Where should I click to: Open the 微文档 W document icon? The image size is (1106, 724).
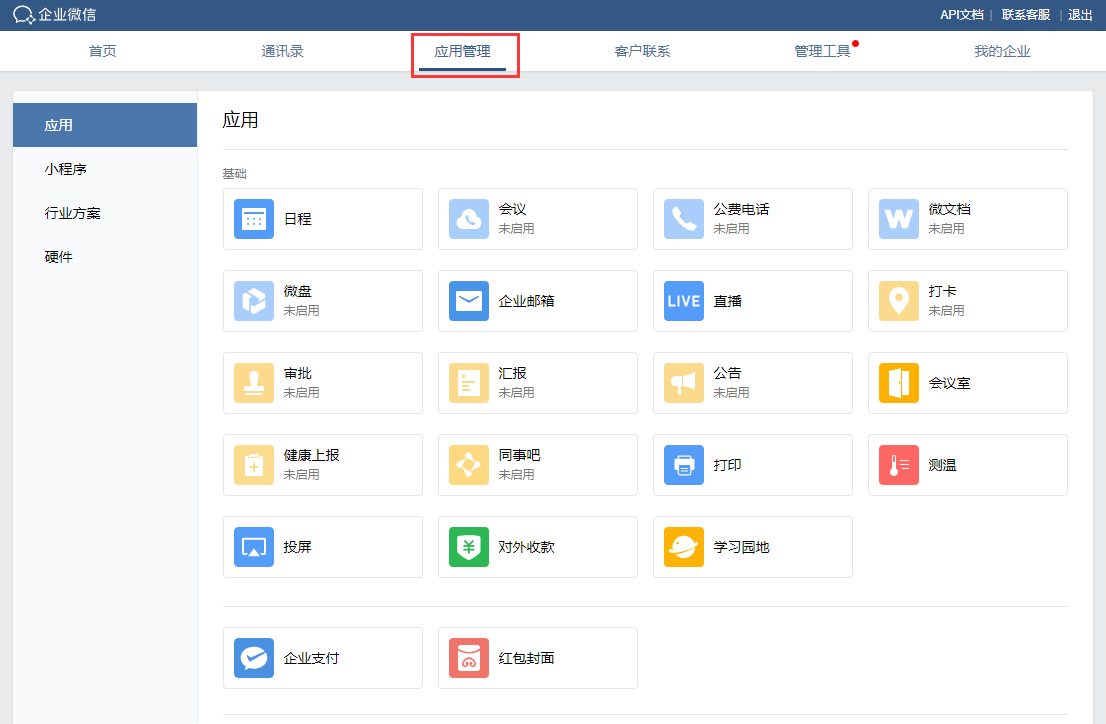[x=899, y=219]
